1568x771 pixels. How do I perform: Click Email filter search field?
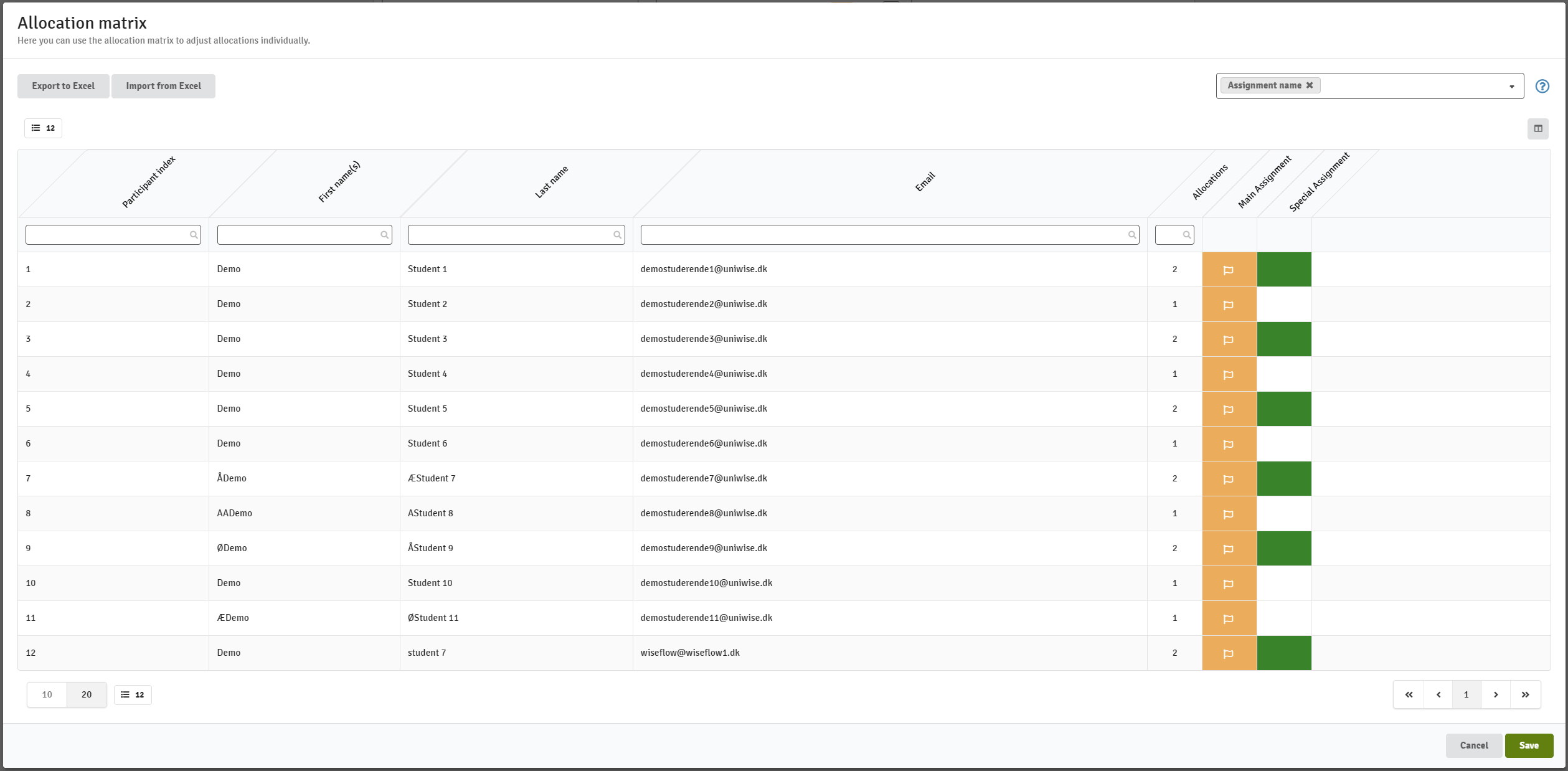click(x=890, y=235)
